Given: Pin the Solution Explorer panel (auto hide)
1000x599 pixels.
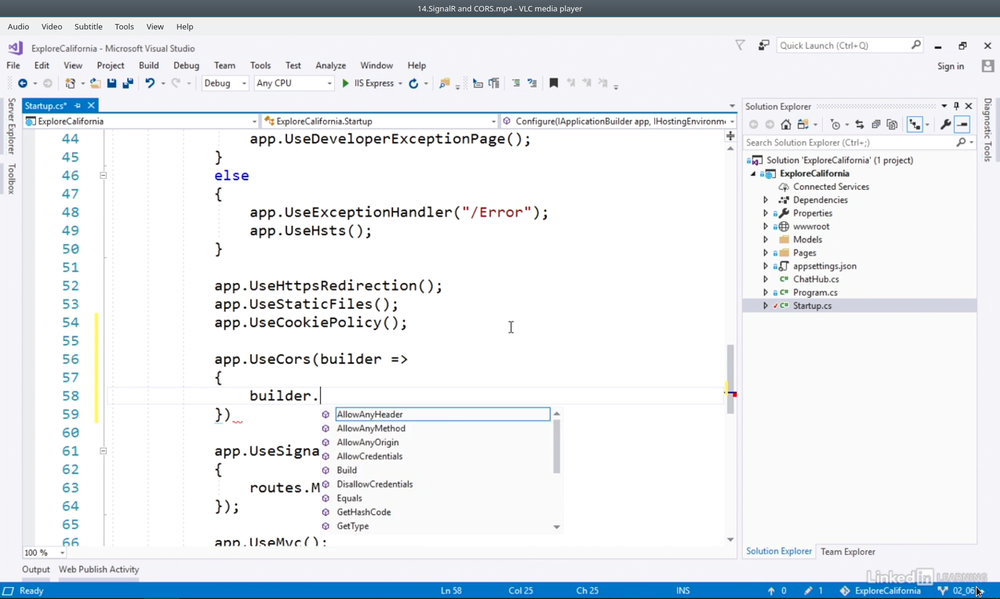Looking at the screenshot, I should (x=956, y=107).
